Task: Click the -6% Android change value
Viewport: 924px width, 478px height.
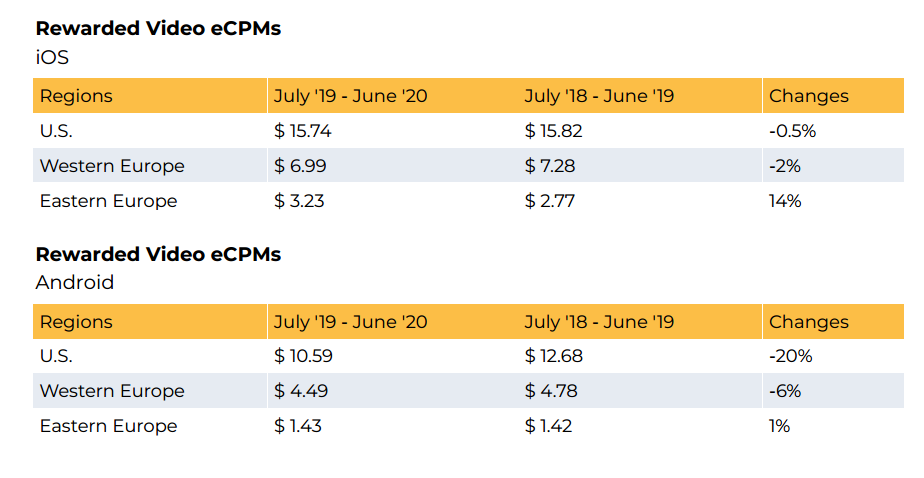Action: pyautogui.click(x=785, y=391)
